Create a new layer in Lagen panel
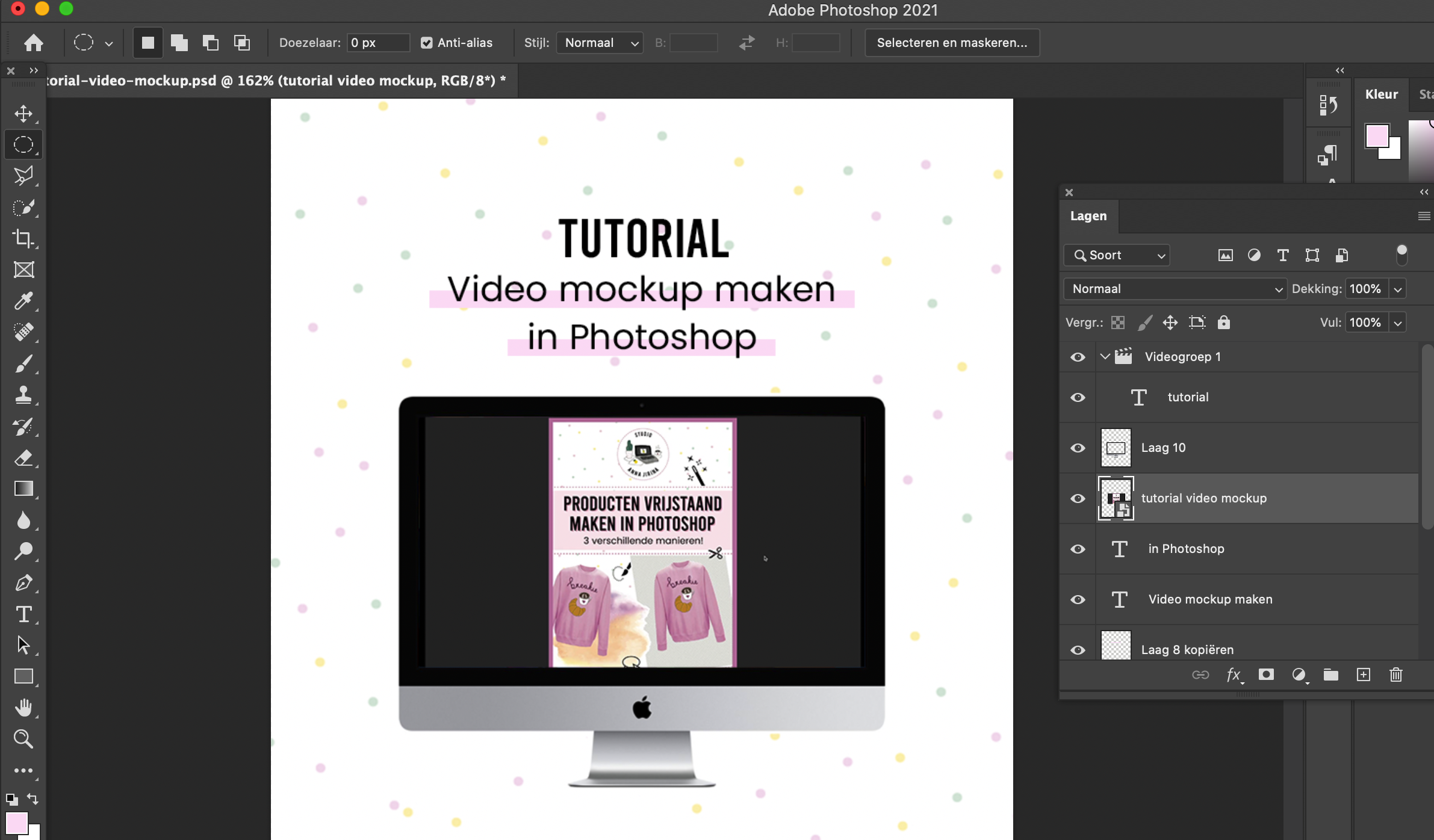 (x=1364, y=675)
